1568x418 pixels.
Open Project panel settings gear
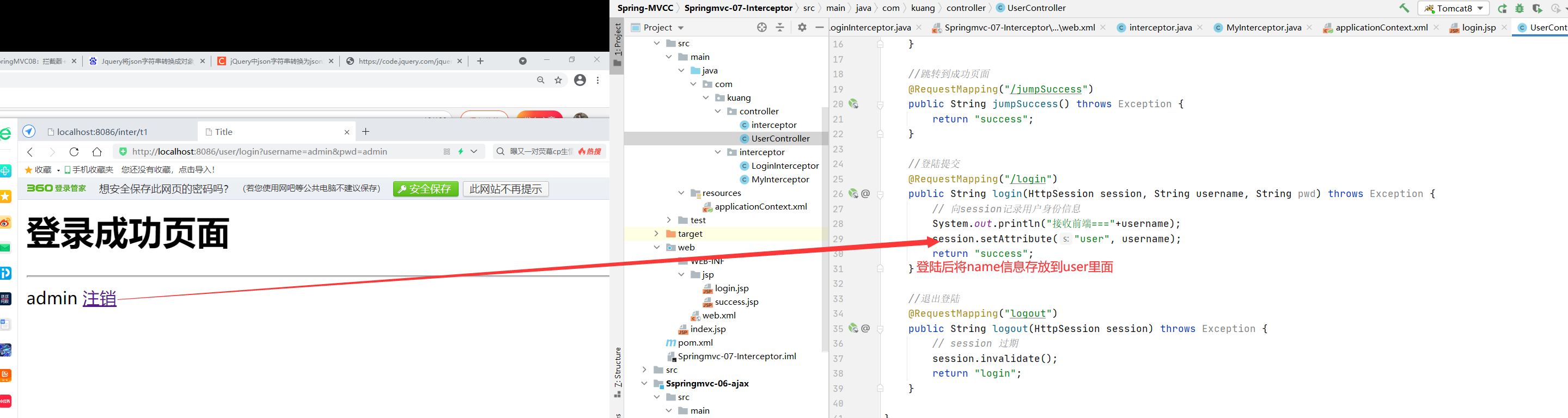tap(802, 27)
